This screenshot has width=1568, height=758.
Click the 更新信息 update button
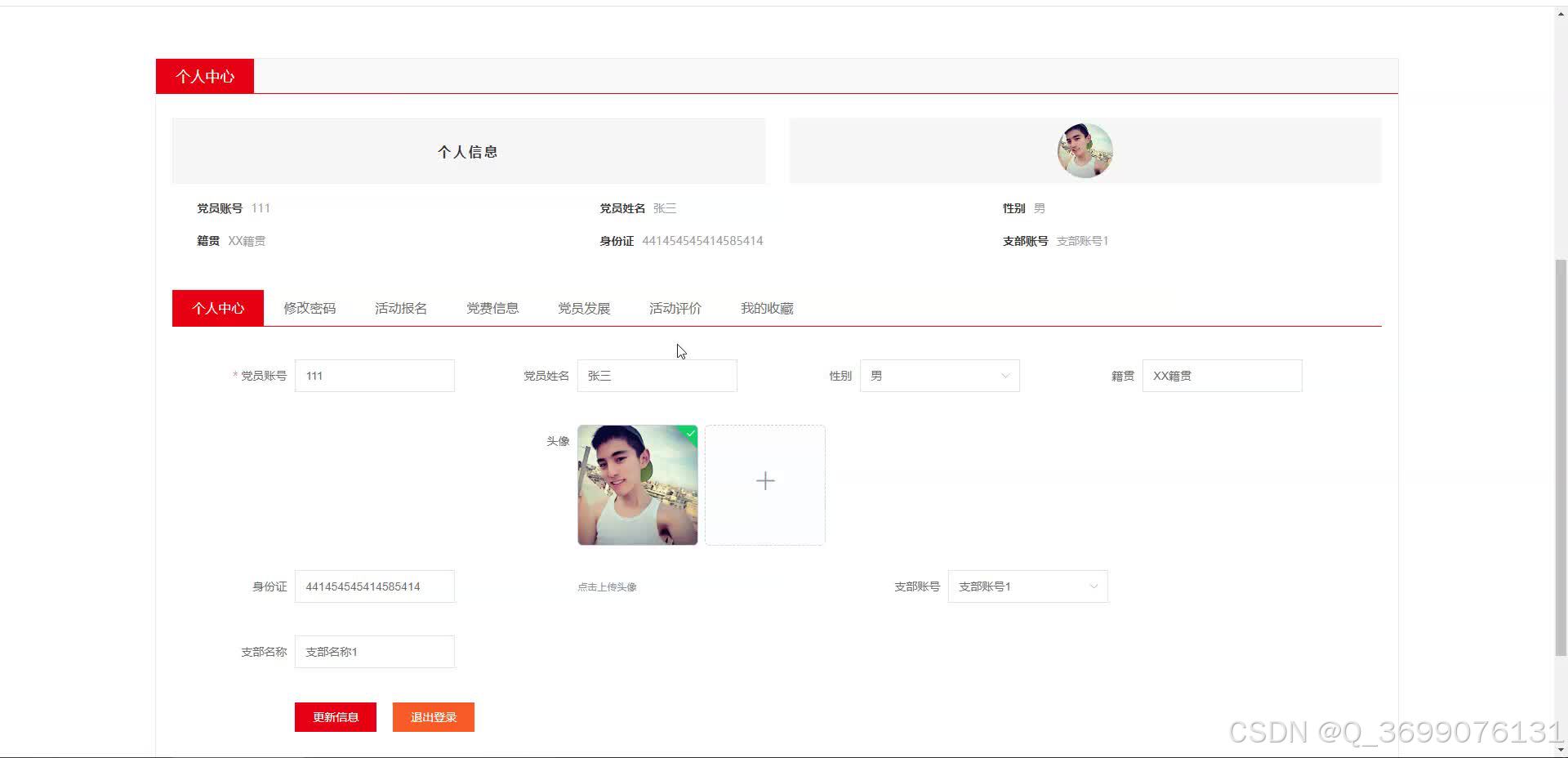[335, 716]
